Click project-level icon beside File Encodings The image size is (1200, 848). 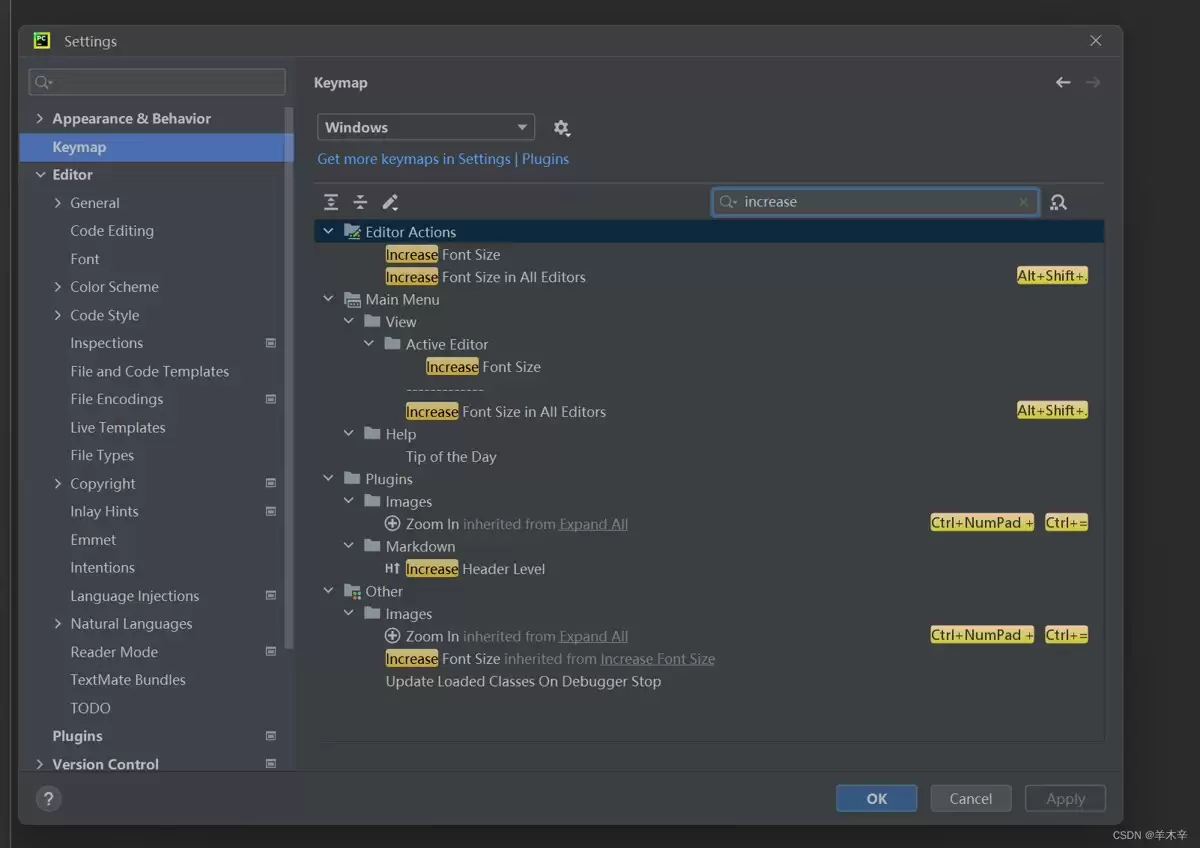[270, 399]
